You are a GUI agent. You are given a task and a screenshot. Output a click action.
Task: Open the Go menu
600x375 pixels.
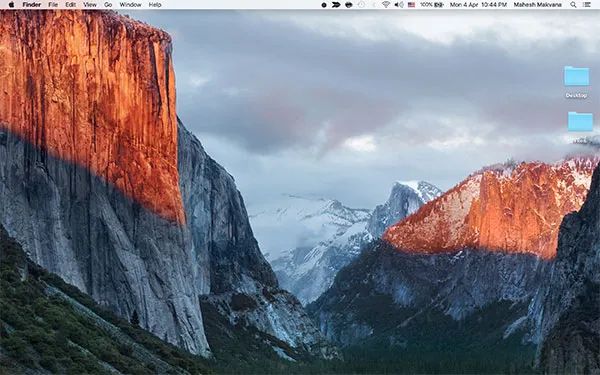point(108,5)
